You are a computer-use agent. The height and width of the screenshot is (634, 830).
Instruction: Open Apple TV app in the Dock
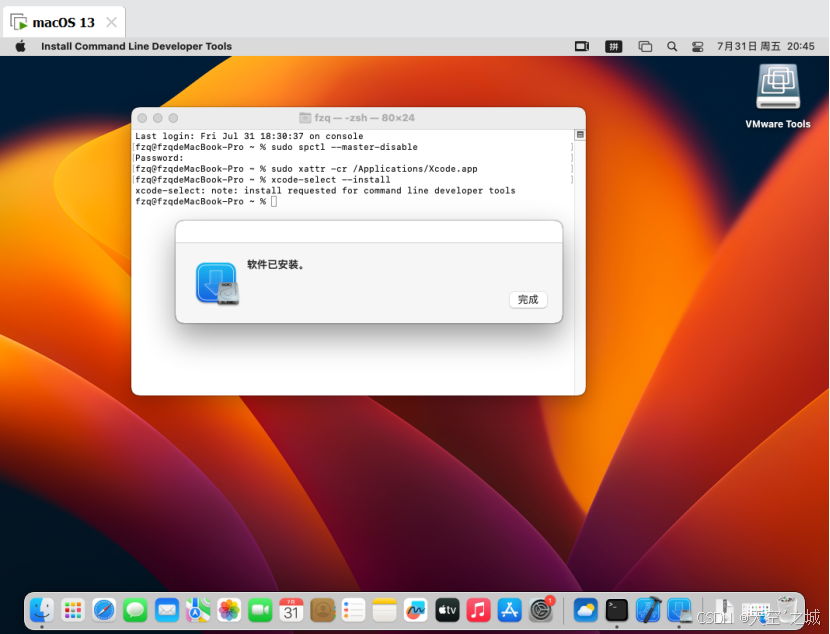click(447, 610)
